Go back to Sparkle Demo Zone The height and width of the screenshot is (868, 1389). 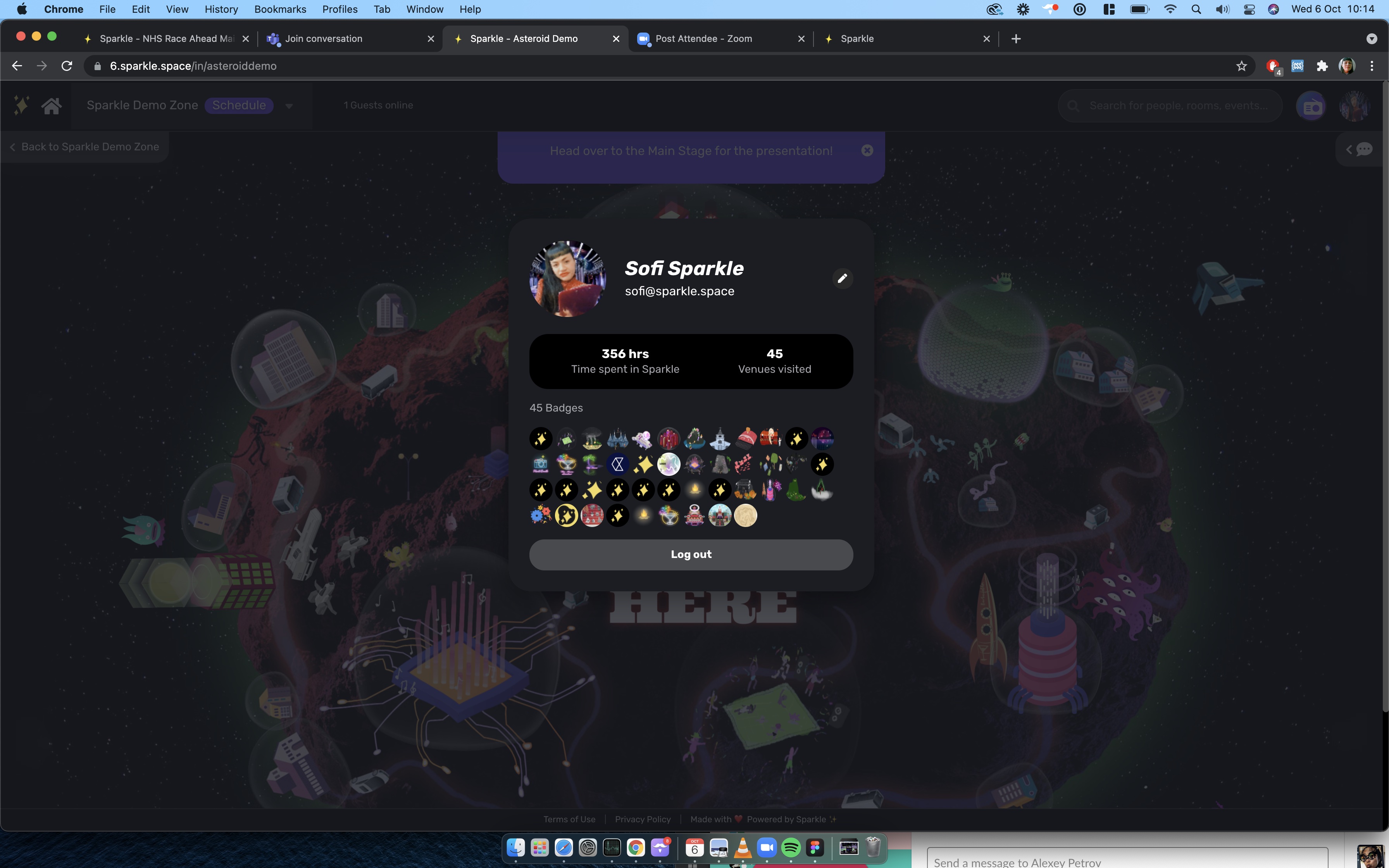85,147
